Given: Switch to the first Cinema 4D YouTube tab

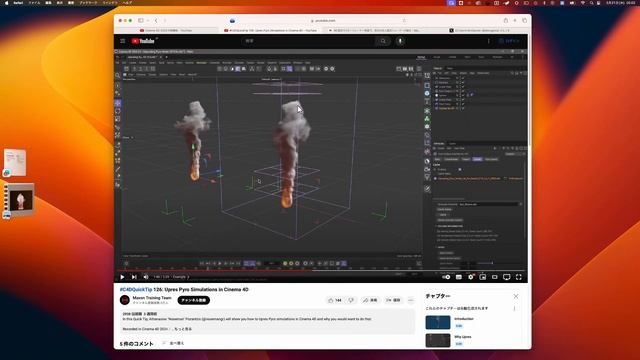Looking at the screenshot, I should coord(166,30).
